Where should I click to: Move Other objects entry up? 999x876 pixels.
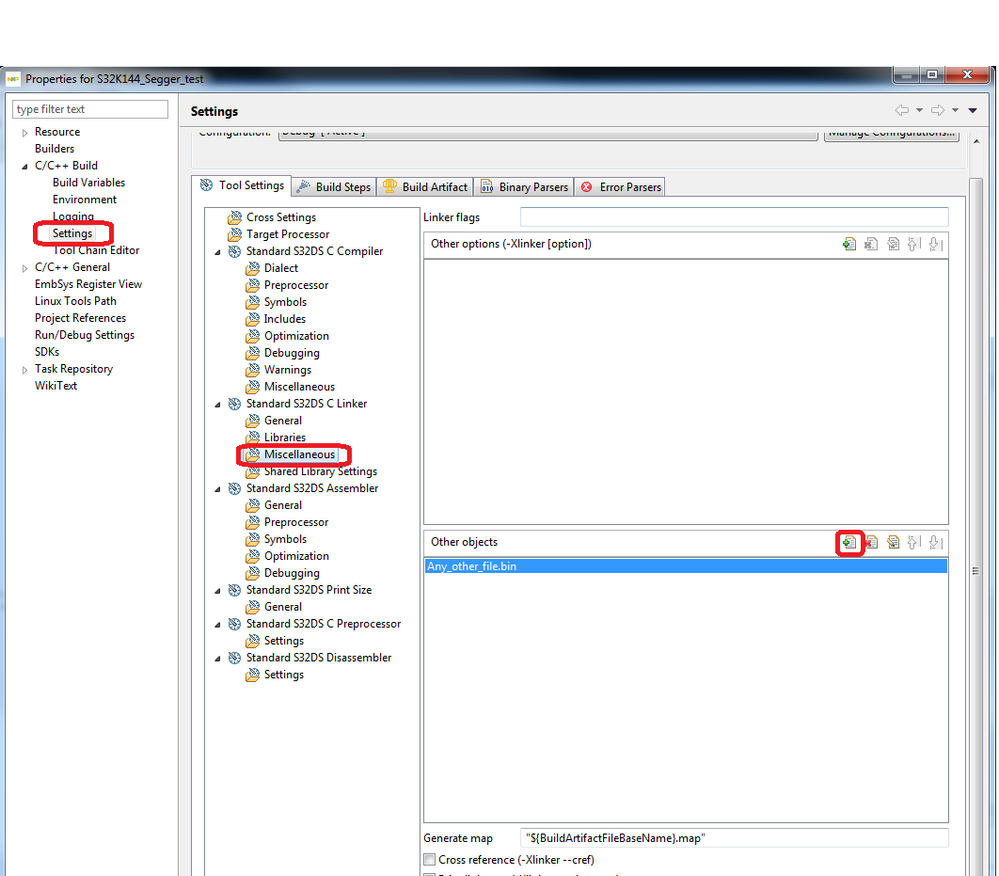[x=914, y=543]
